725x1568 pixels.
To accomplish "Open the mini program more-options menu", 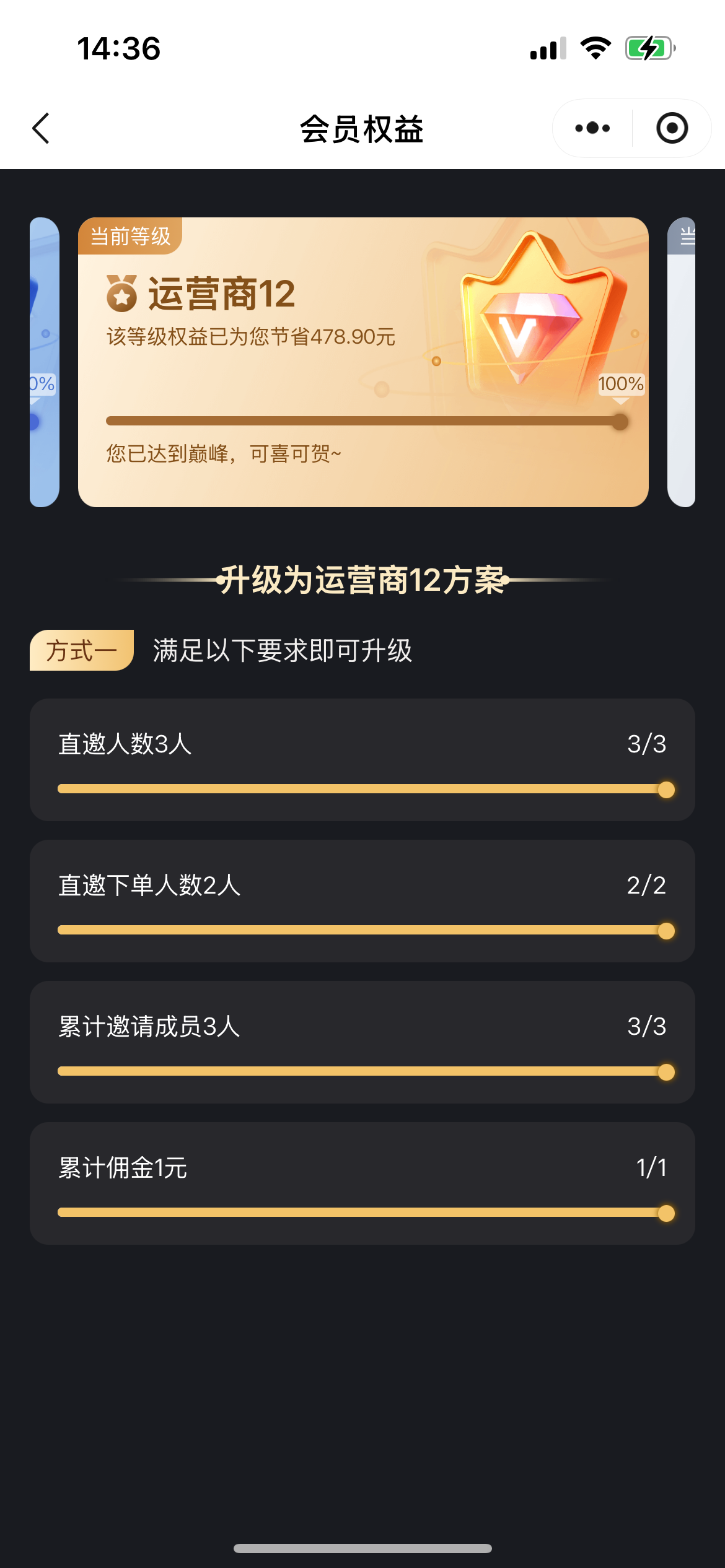I will pyautogui.click(x=592, y=129).
